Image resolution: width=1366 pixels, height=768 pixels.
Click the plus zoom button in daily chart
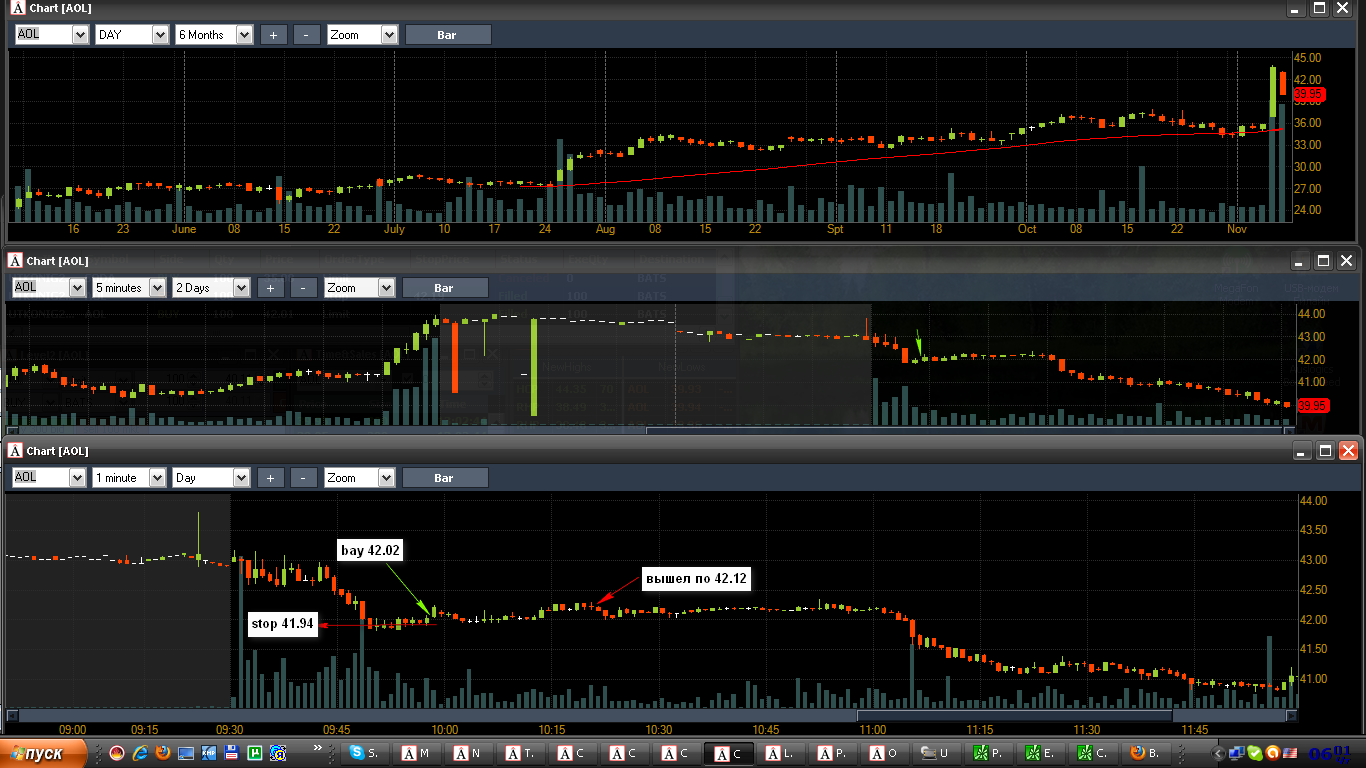pyautogui.click(x=273, y=34)
